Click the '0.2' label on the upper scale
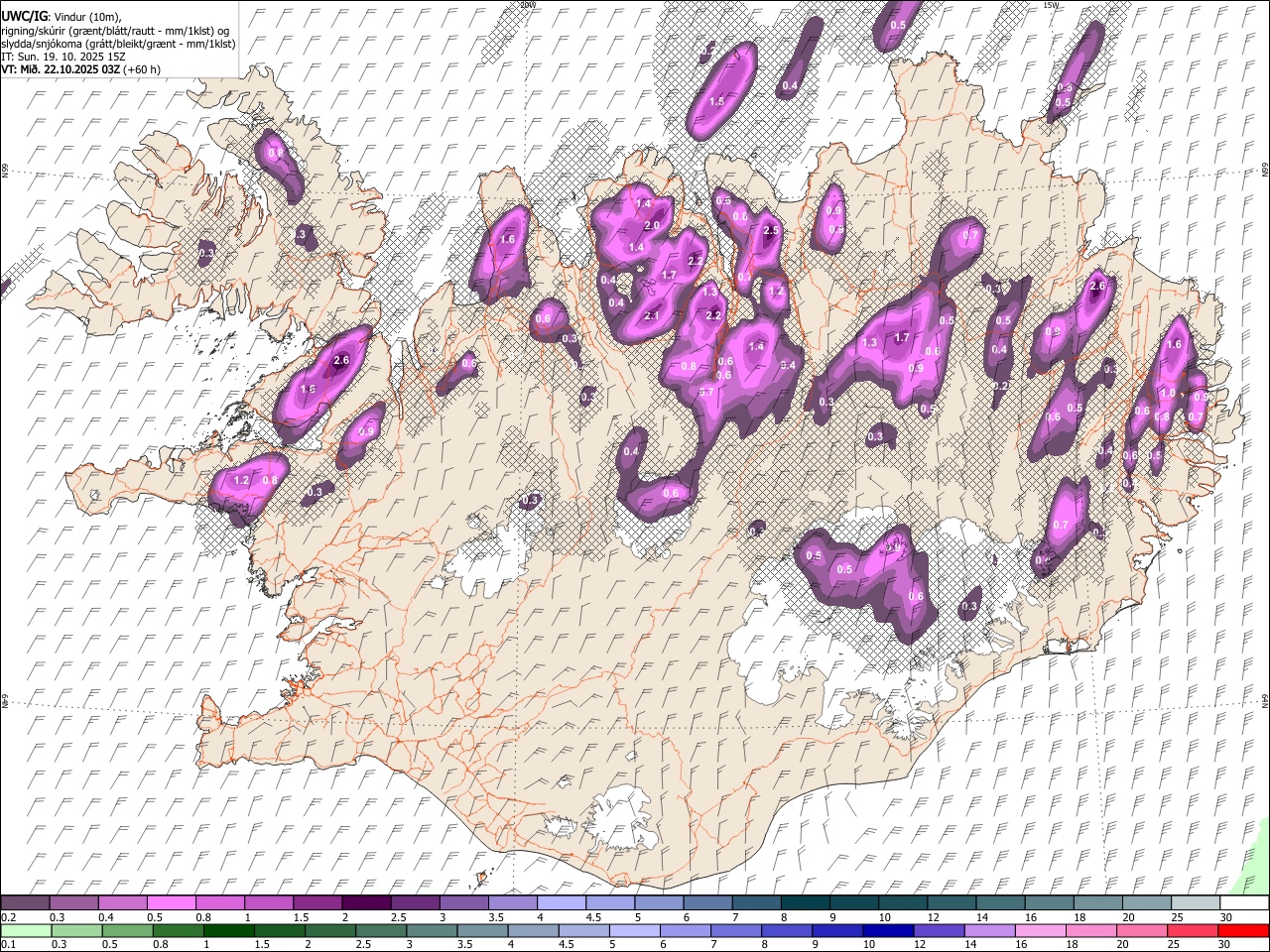Screen dimensions: 1270x952 [8, 917]
